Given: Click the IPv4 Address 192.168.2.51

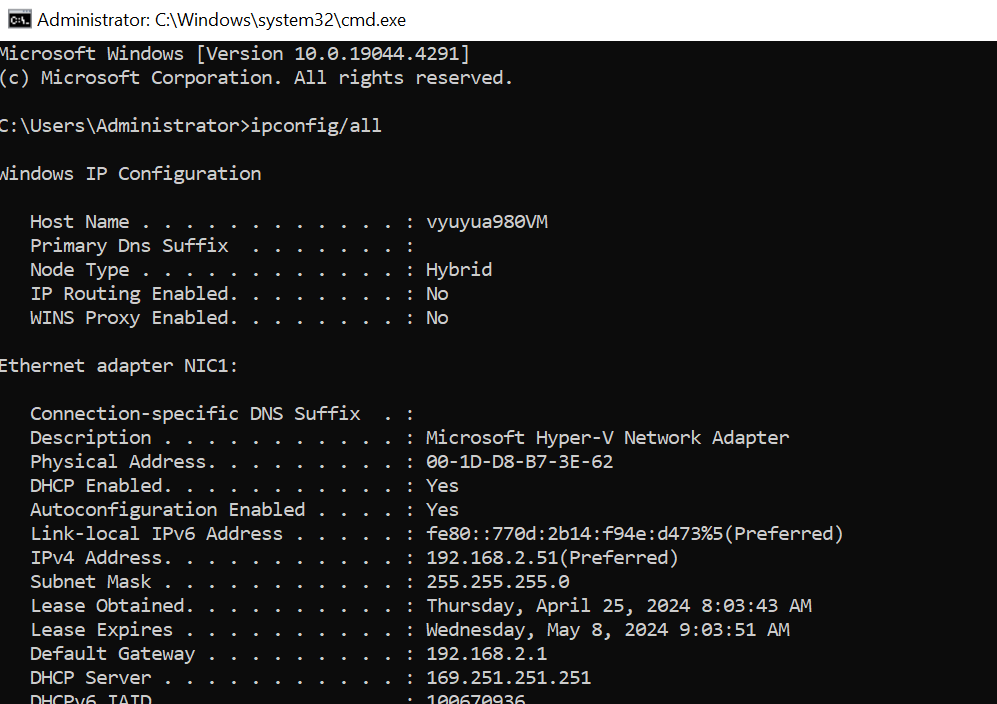Looking at the screenshot, I should (x=552, y=558).
